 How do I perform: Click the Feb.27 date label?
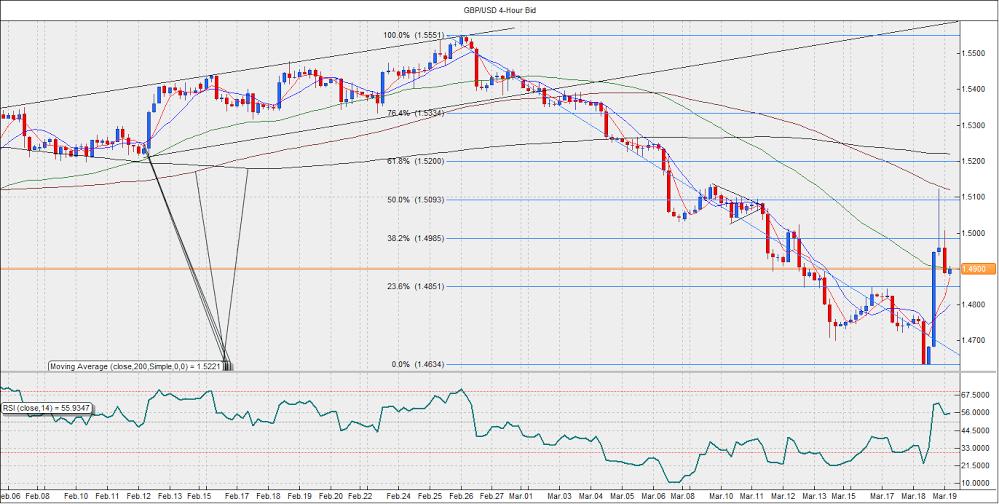491,495
